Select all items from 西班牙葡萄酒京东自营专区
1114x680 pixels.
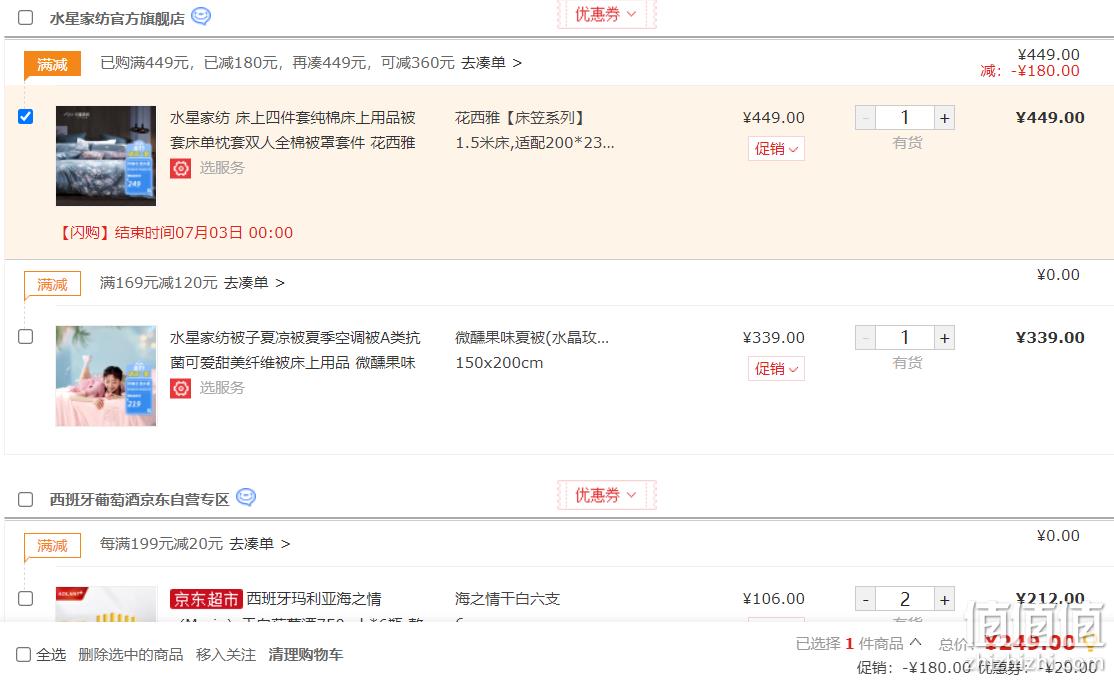pos(26,499)
